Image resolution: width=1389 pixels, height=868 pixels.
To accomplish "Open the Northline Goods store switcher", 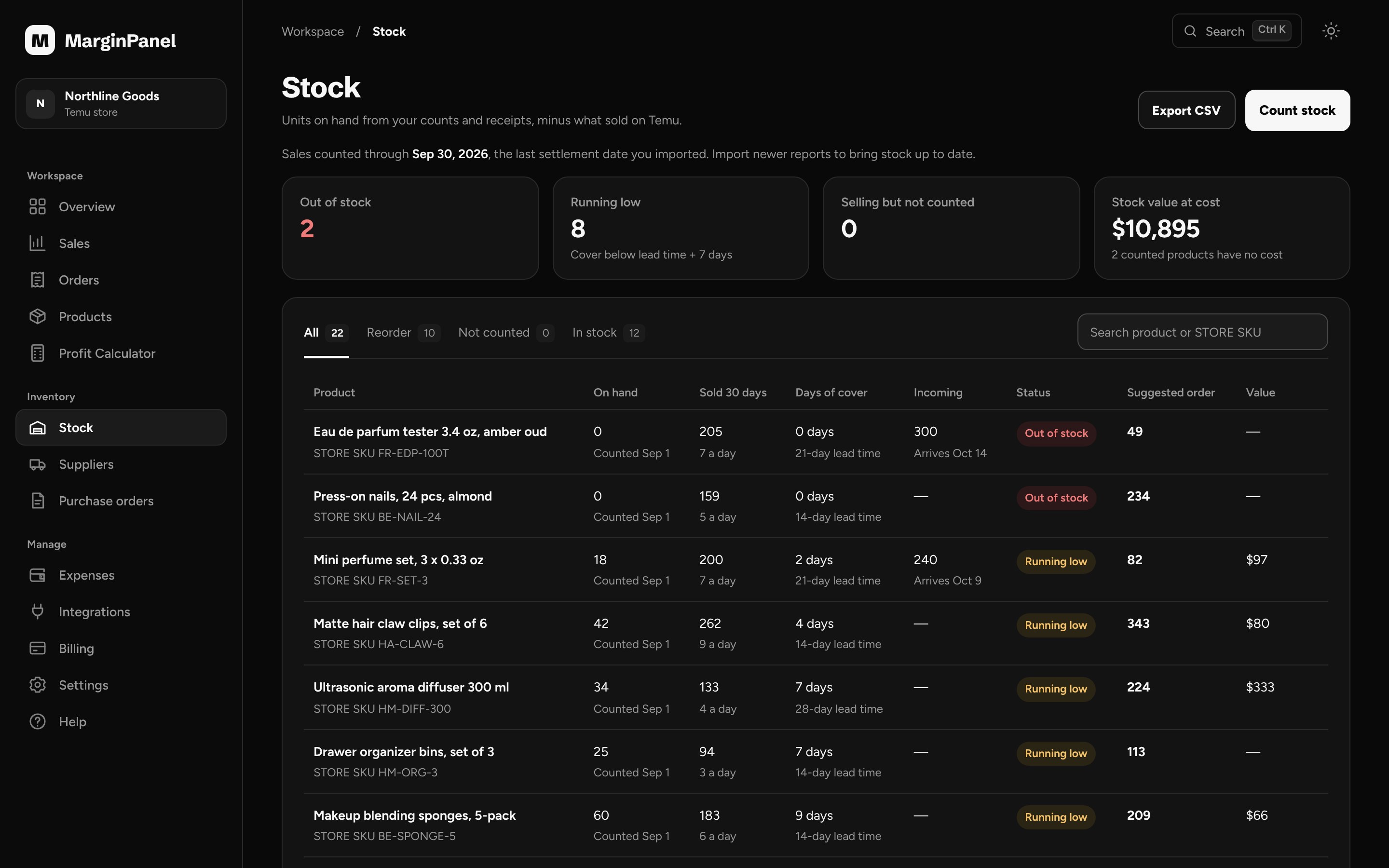I will (x=121, y=104).
